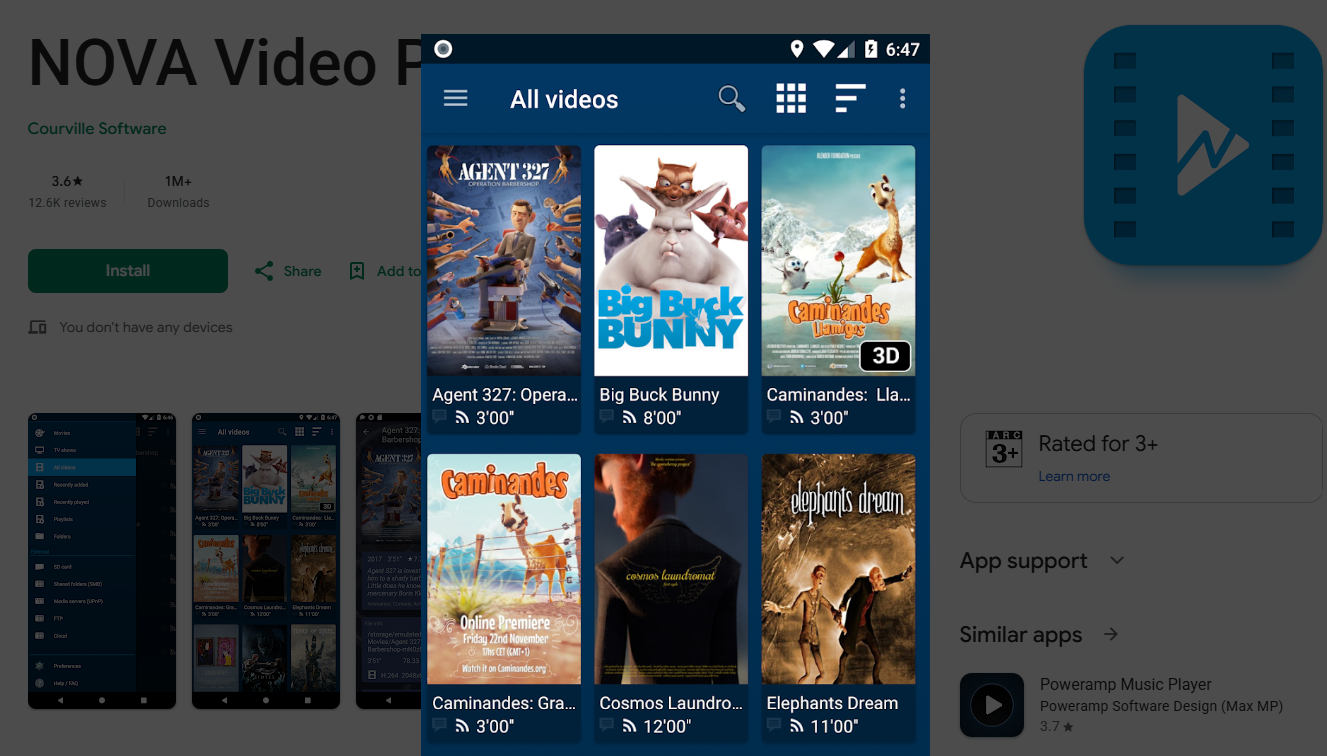This screenshot has width=1327, height=756.
Task: Click the share arrow icon
Action: click(x=264, y=271)
